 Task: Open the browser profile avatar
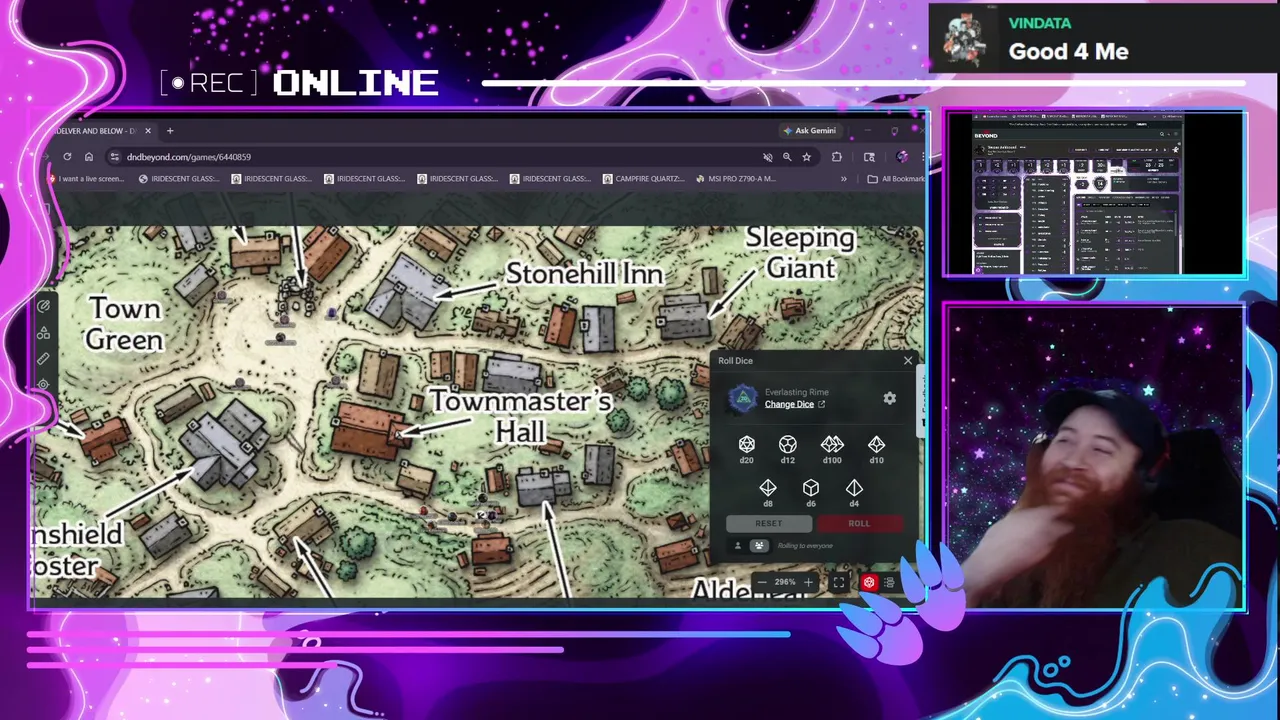point(902,157)
